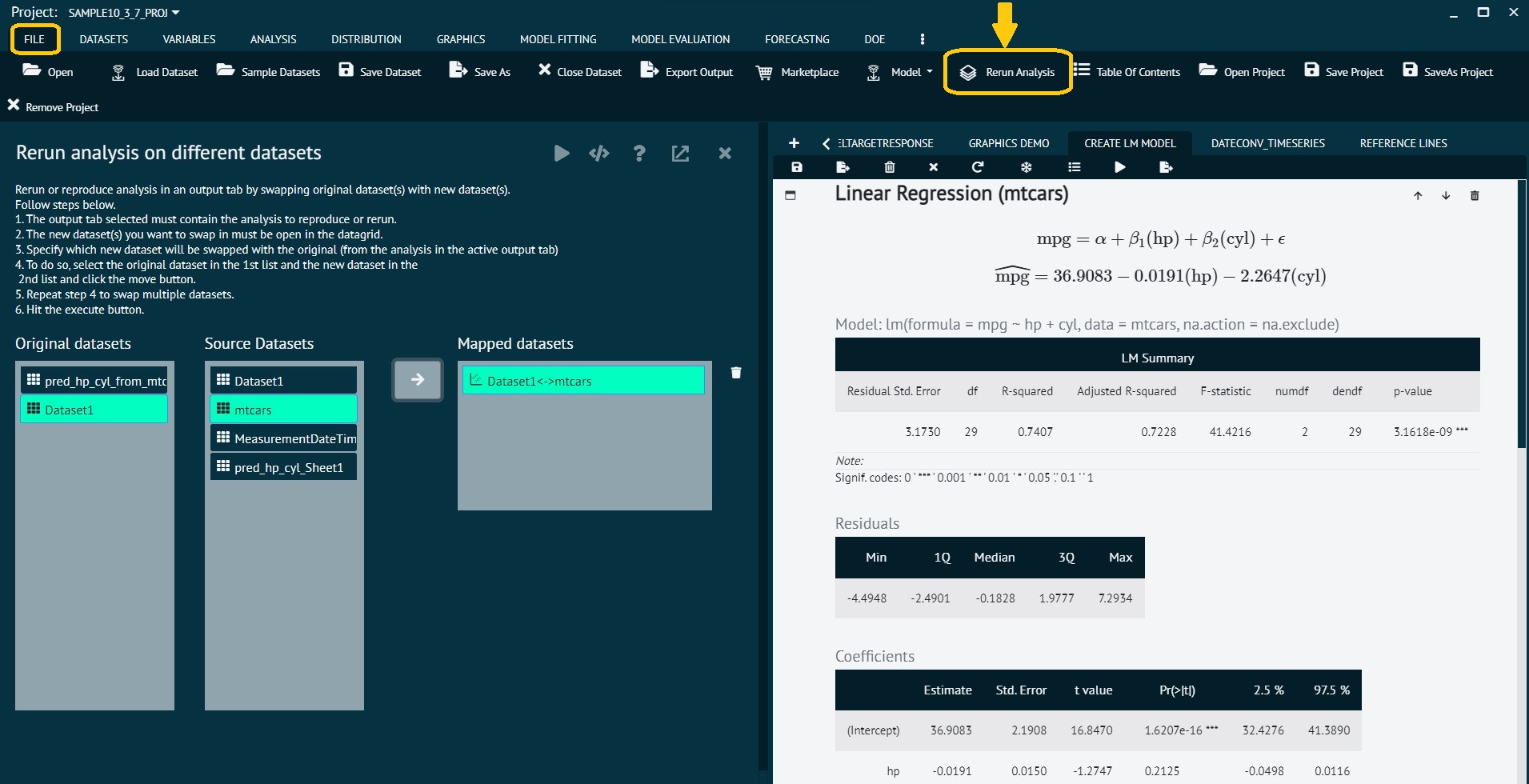Move Linear Regression output up with arrow
The width and height of the screenshot is (1529, 784).
1417,196
